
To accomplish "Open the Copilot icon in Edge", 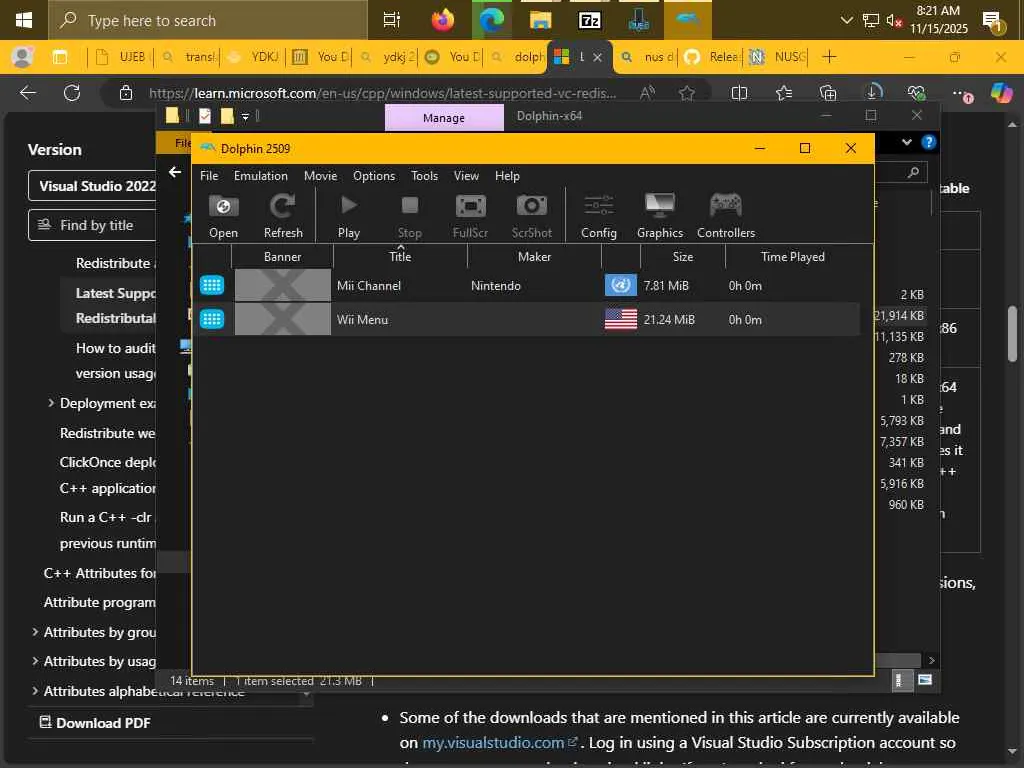I will (1001, 93).
